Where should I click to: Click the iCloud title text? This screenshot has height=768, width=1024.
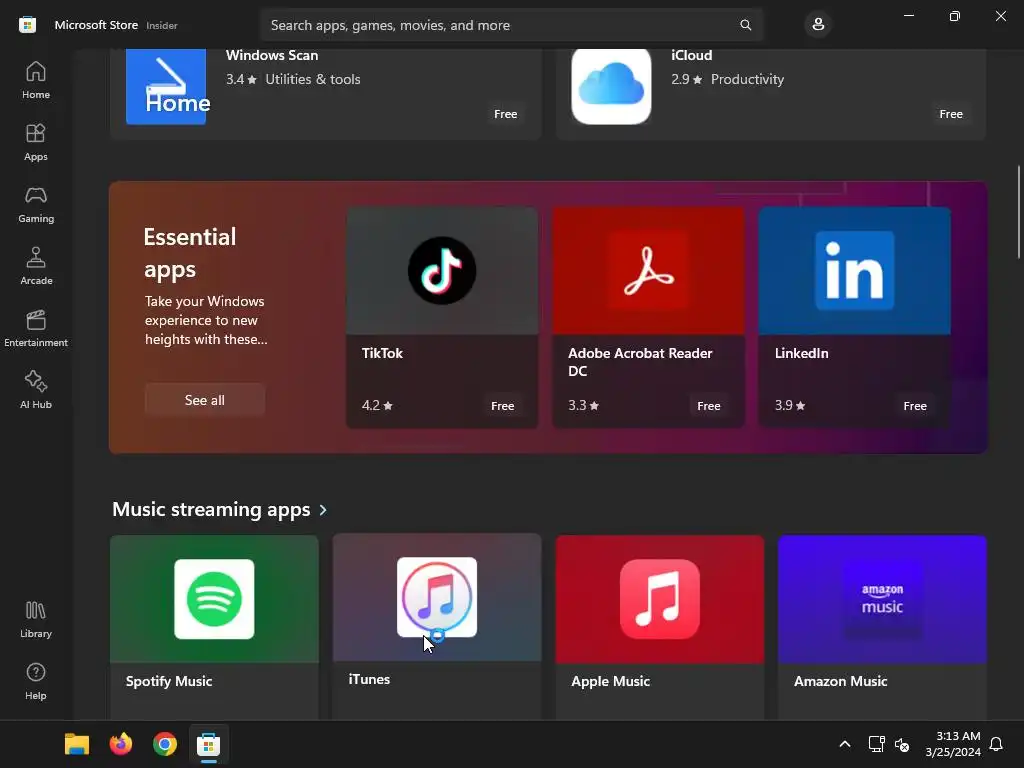click(x=692, y=56)
